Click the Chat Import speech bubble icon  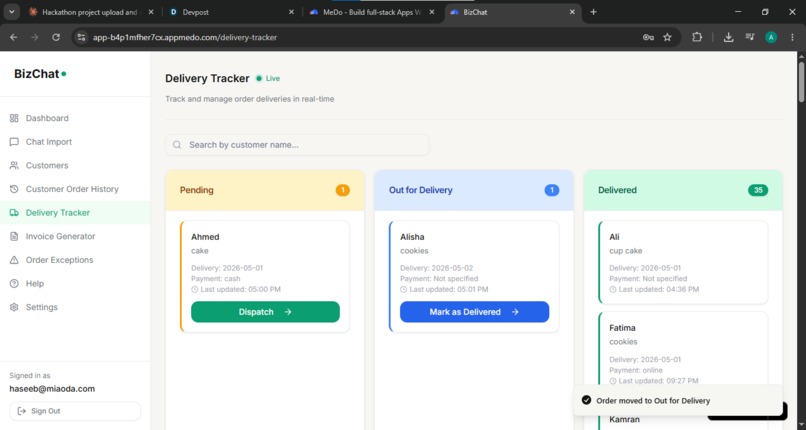point(14,142)
